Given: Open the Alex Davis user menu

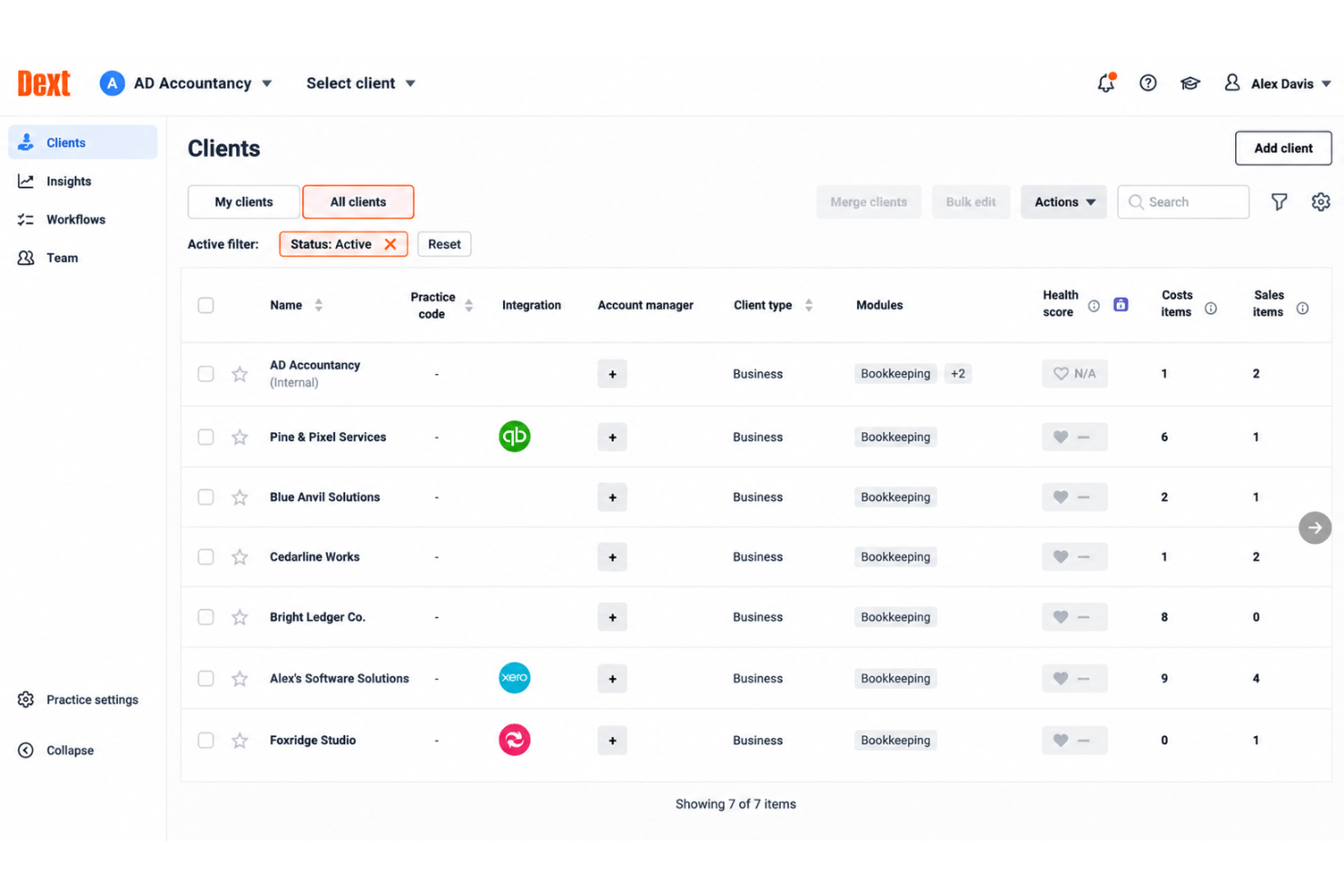Looking at the screenshot, I should (x=1278, y=84).
